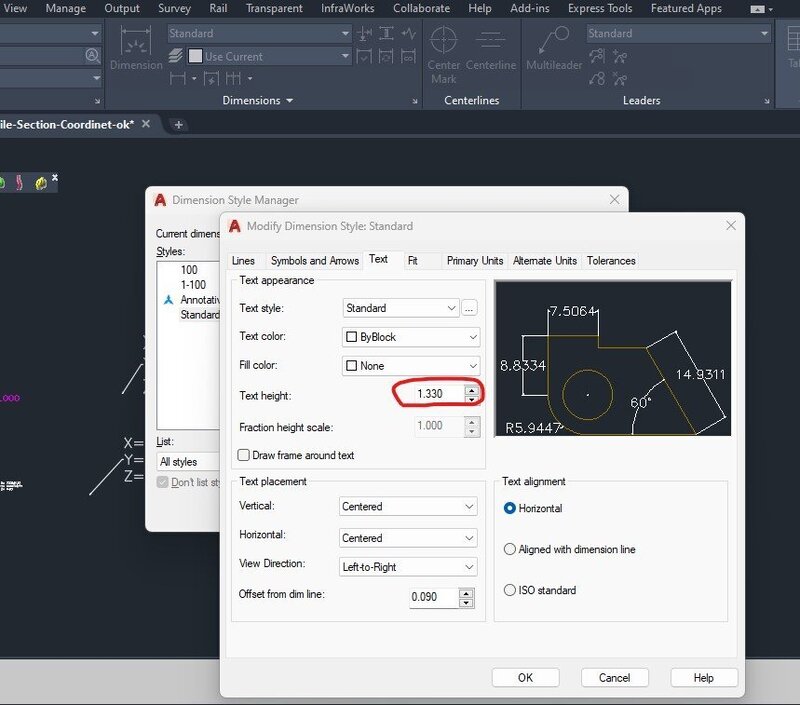Click the text style browse ellipsis button
Viewport: 800px width, 705px height.
(471, 308)
